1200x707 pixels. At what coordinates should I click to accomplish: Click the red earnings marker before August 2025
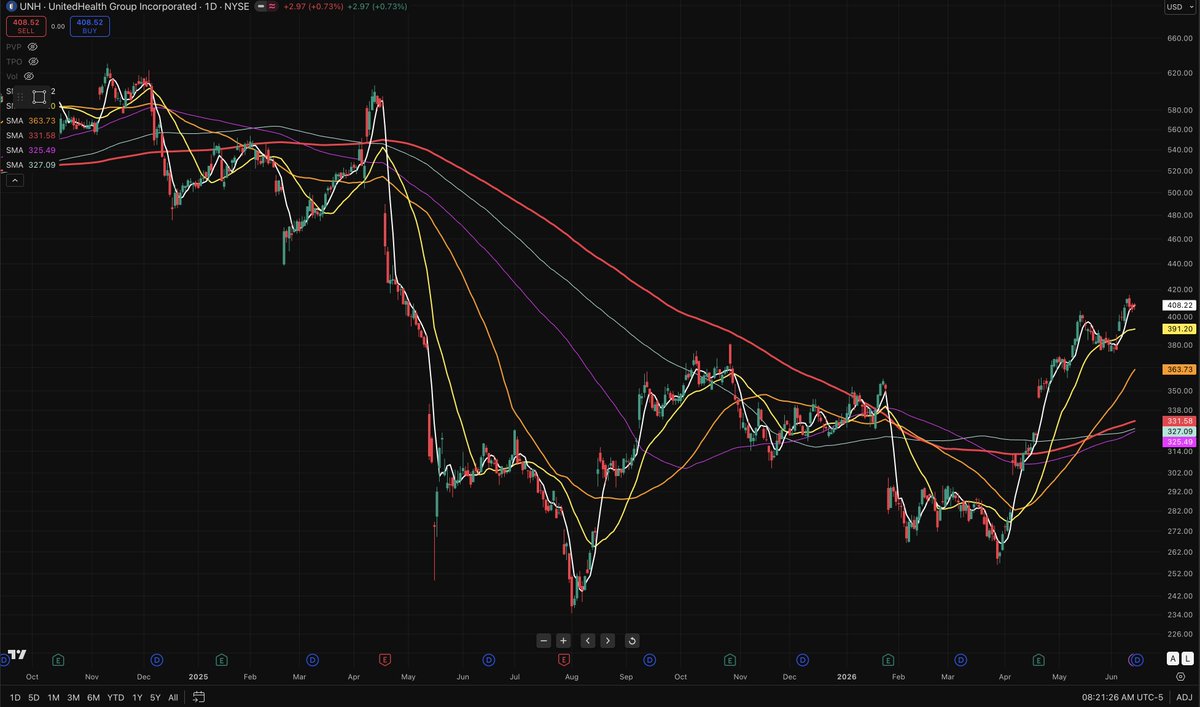pos(564,660)
